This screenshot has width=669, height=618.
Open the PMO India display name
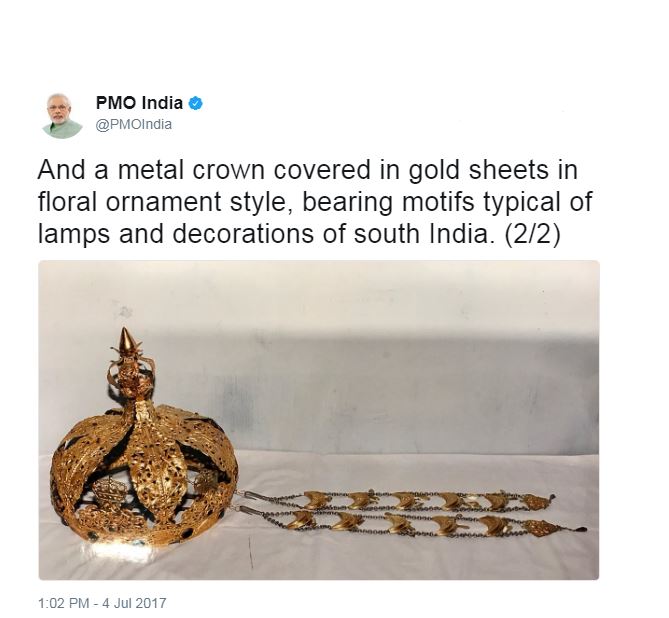pos(139,103)
